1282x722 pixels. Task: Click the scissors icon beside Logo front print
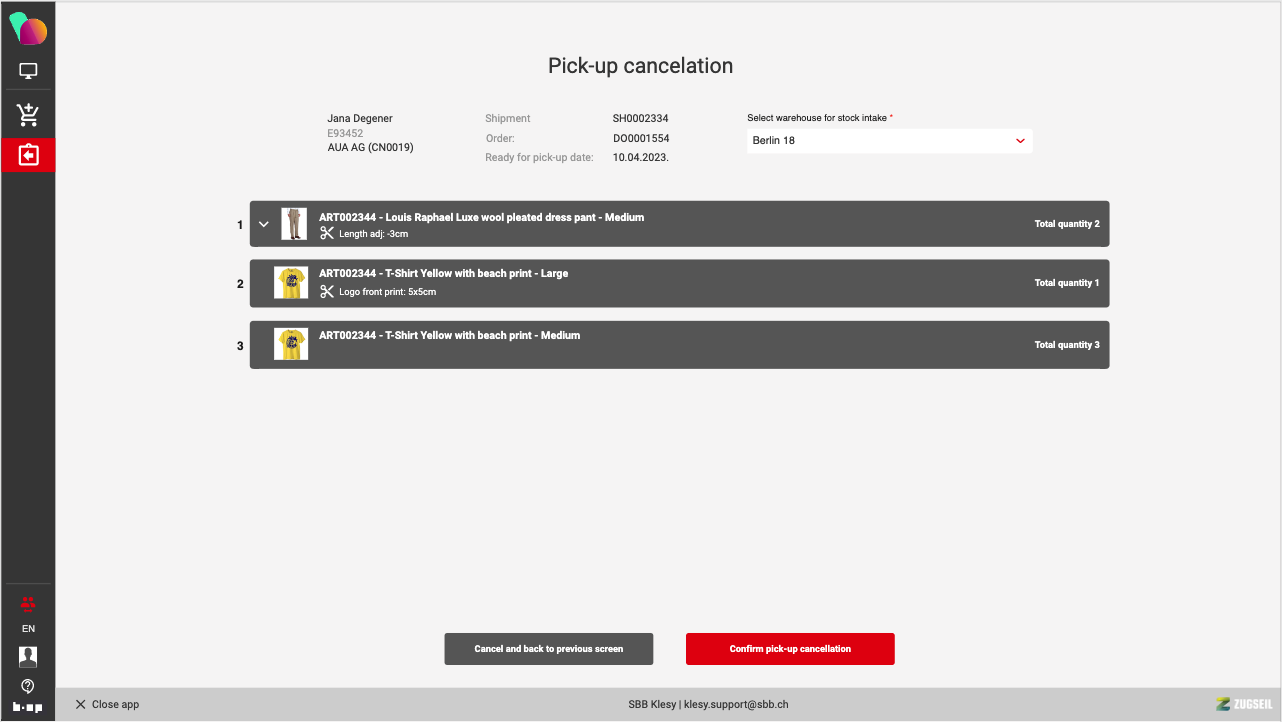(x=327, y=292)
